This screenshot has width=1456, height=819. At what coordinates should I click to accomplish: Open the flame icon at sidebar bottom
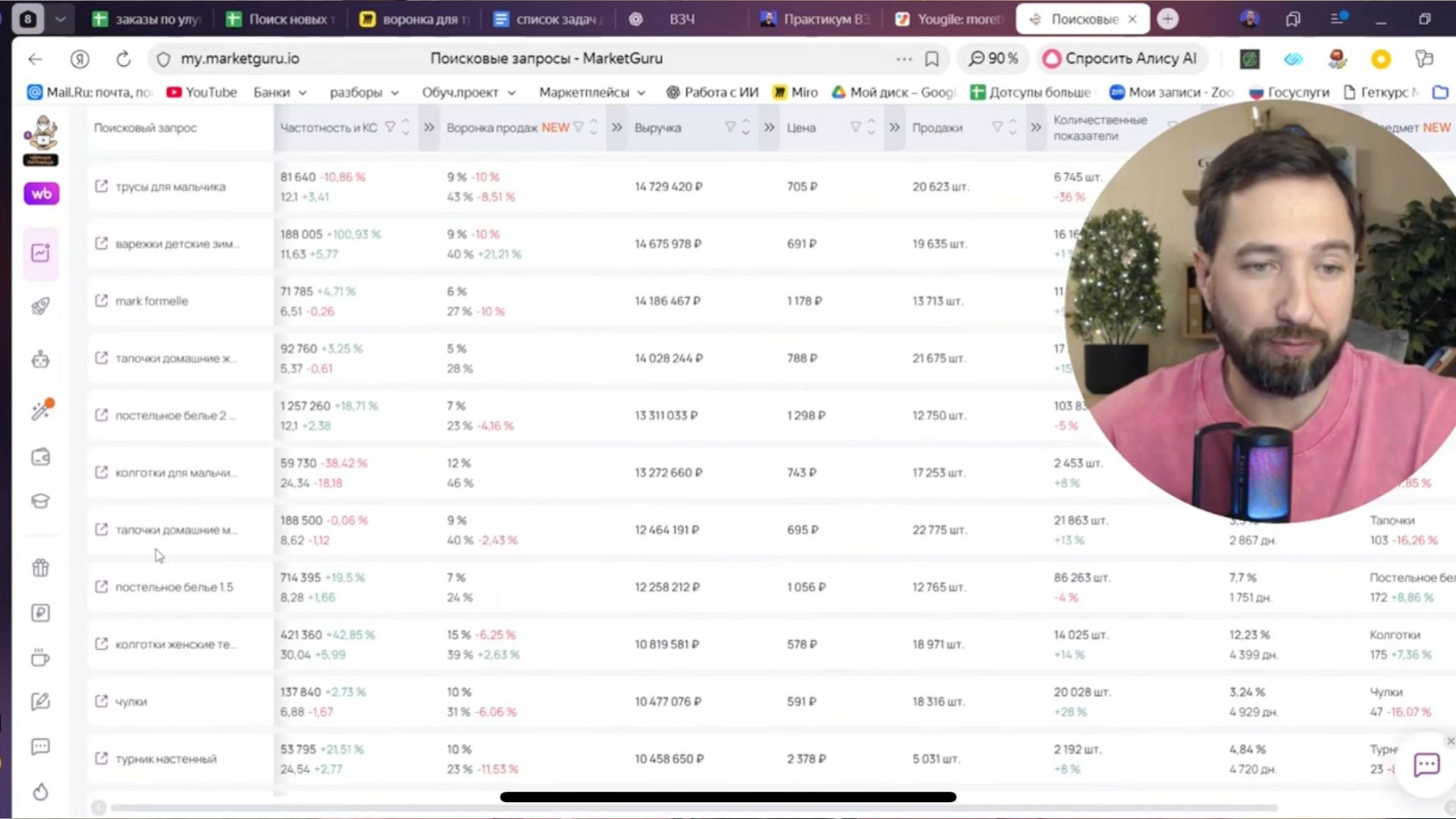pyautogui.click(x=41, y=792)
